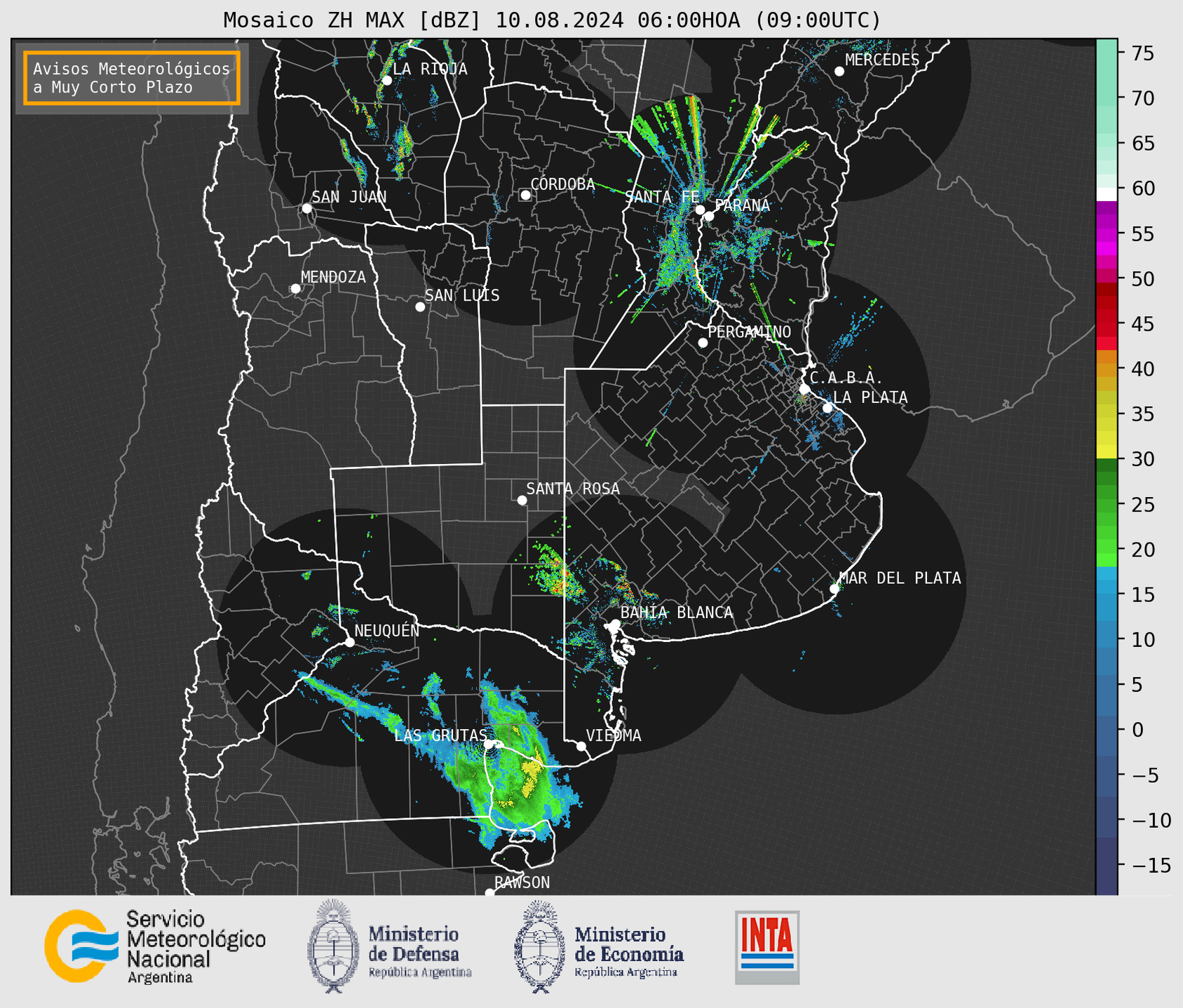This screenshot has height=1008, width=1183.
Task: Click the Viedma marker dot
Action: coord(581,747)
